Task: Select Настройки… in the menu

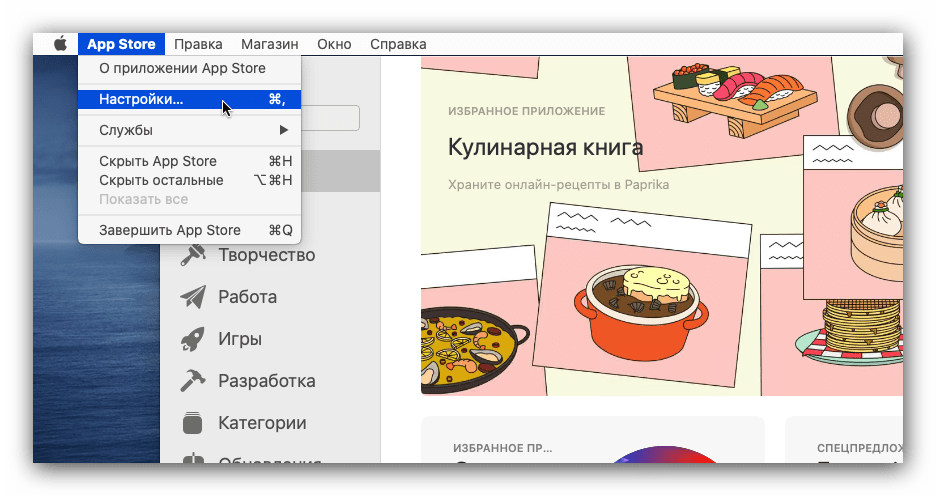Action: coord(141,99)
